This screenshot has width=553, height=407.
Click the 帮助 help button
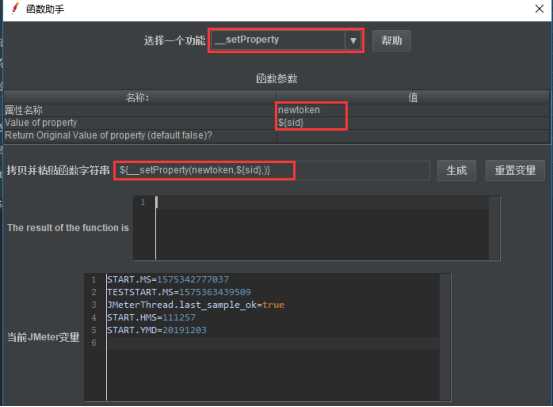[x=391, y=41]
